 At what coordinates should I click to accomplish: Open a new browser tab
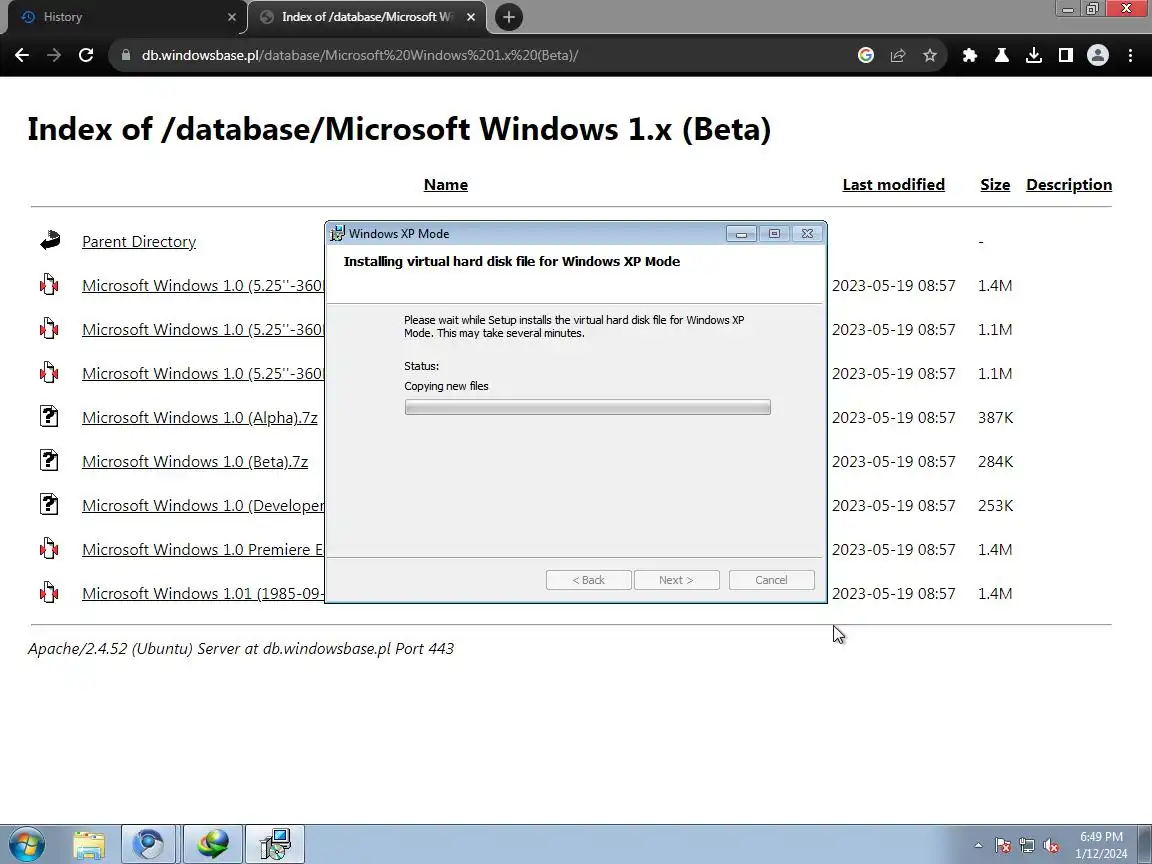(508, 17)
